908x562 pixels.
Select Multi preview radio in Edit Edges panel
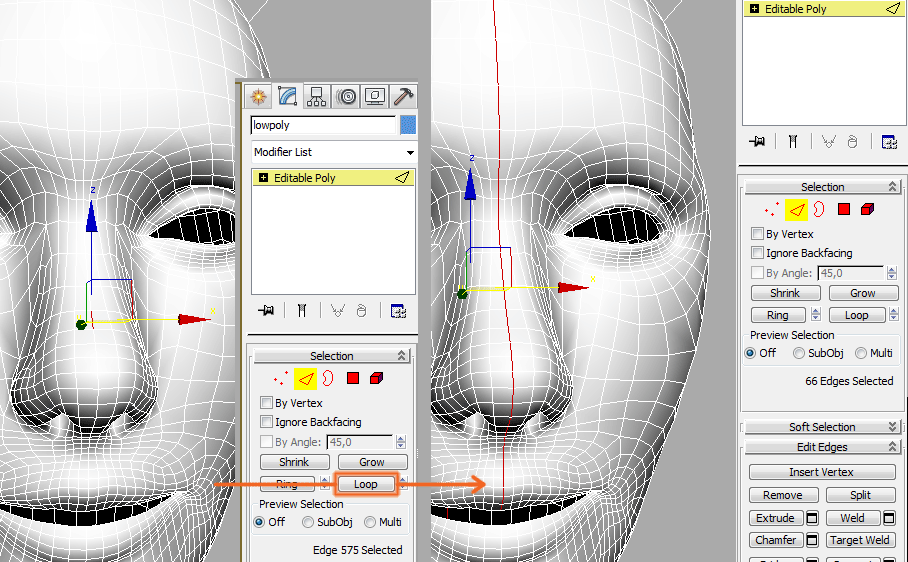861,353
